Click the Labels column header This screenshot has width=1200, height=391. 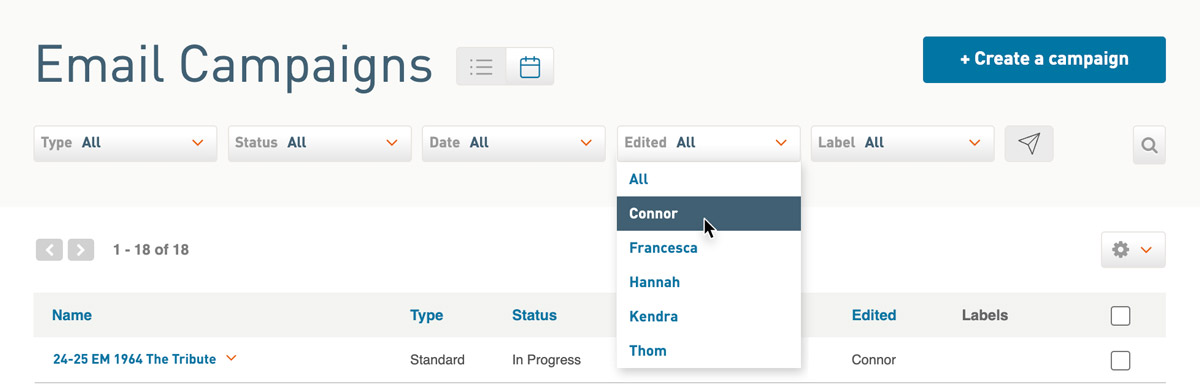point(985,315)
